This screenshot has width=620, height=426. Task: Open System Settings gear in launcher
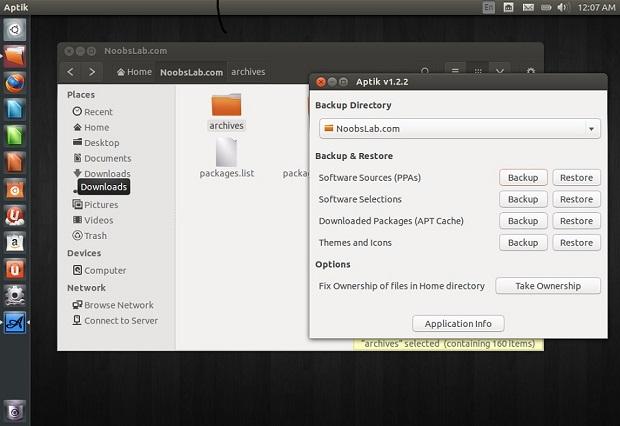[15, 296]
